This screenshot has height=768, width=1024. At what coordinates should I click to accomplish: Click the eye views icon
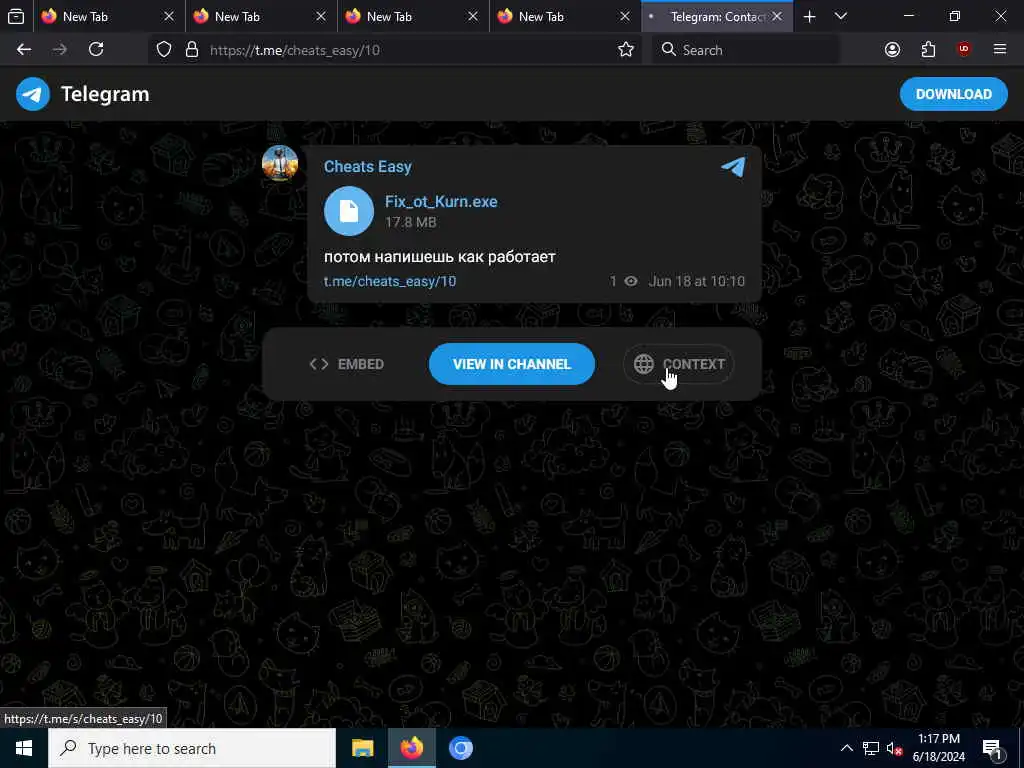pyautogui.click(x=631, y=281)
